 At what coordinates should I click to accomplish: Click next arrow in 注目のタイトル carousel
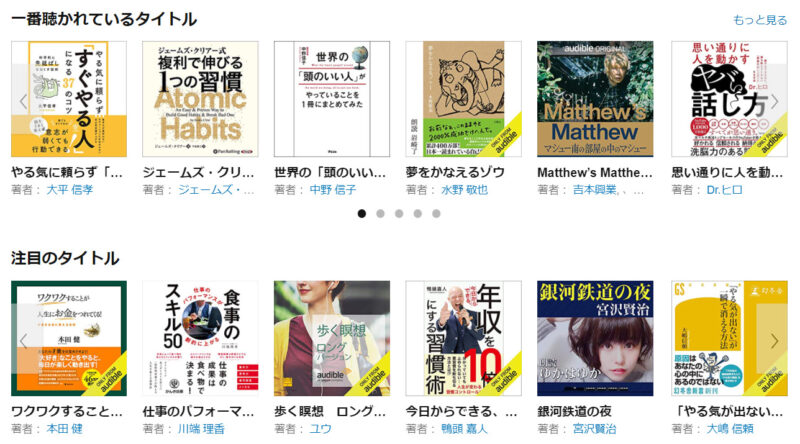(774, 340)
